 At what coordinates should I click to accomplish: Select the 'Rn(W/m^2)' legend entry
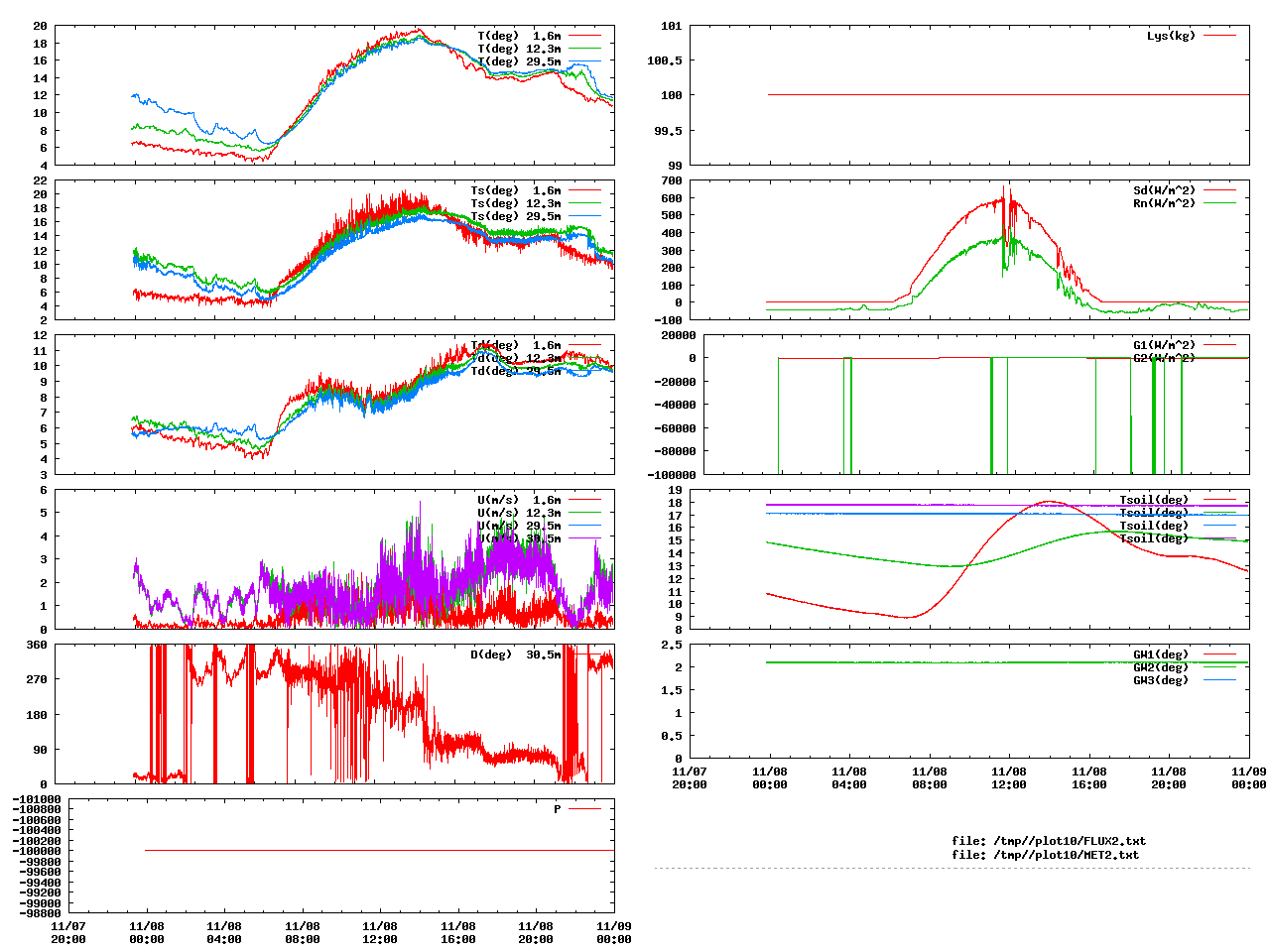pos(1164,203)
